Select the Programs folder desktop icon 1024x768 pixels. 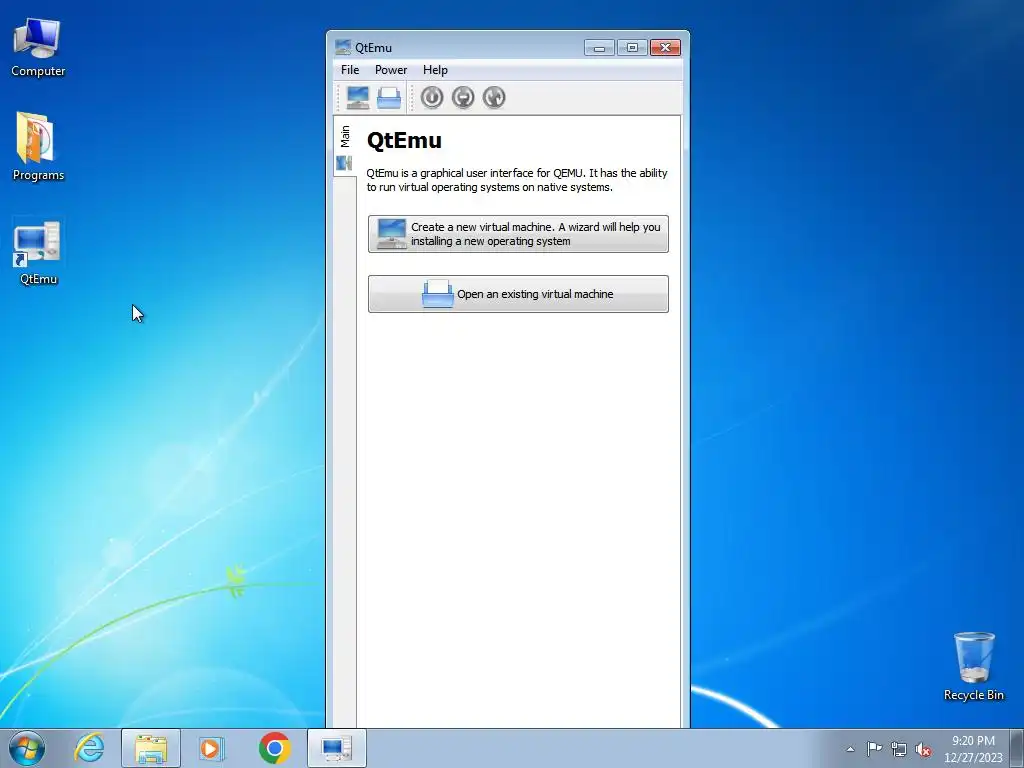pyautogui.click(x=38, y=148)
